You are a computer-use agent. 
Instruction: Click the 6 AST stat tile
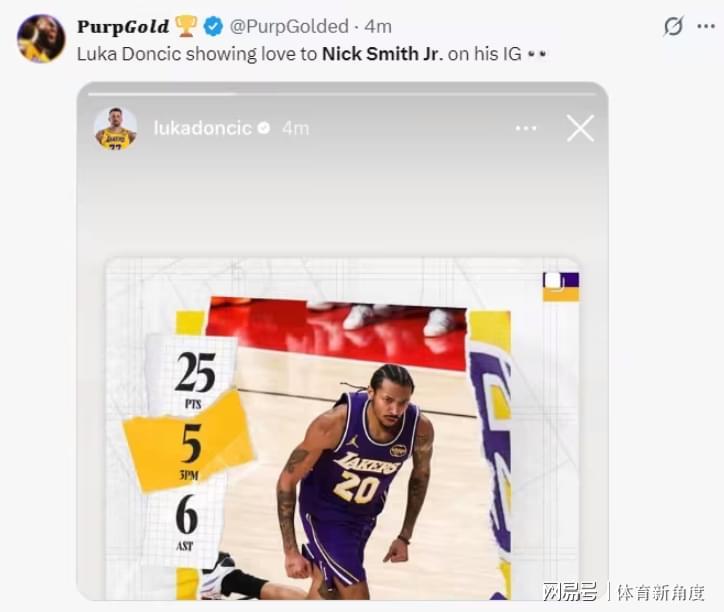pyautogui.click(x=187, y=521)
